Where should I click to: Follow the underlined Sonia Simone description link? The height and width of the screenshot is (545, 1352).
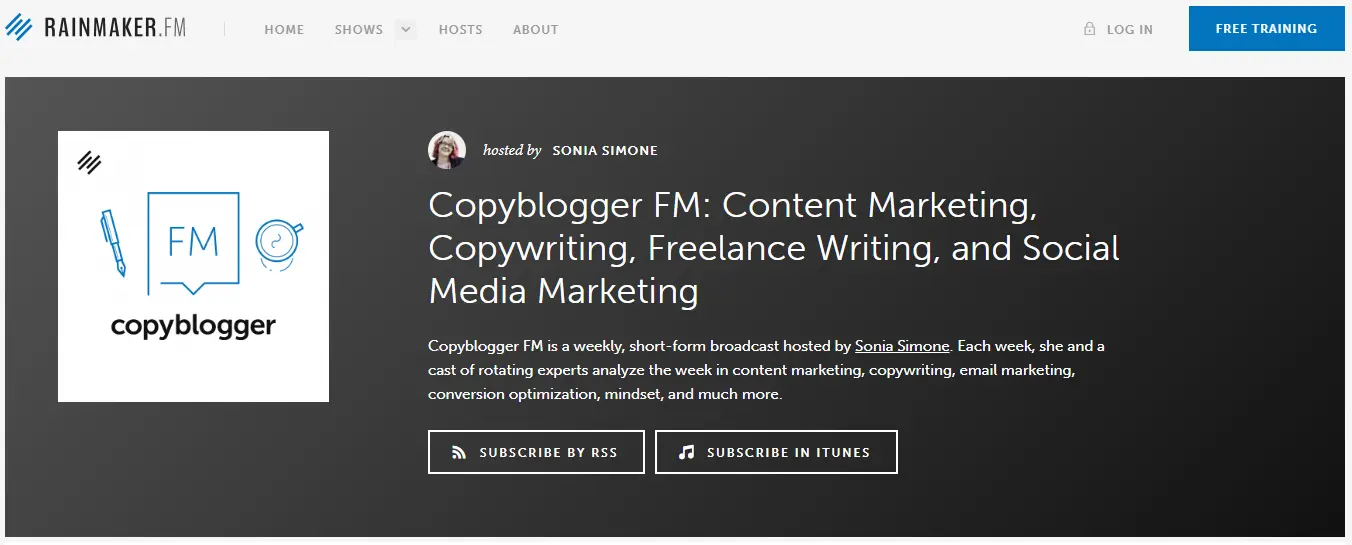[902, 346]
